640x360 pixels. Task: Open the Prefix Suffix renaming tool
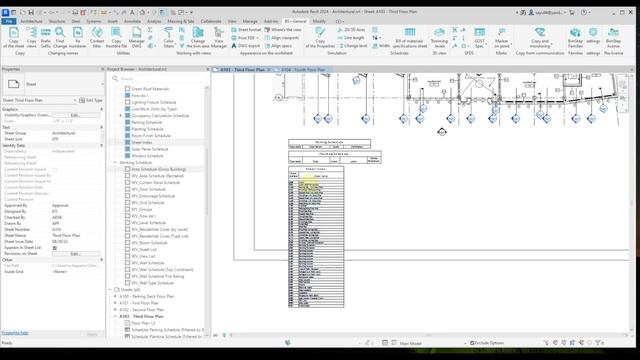[x=46, y=38]
